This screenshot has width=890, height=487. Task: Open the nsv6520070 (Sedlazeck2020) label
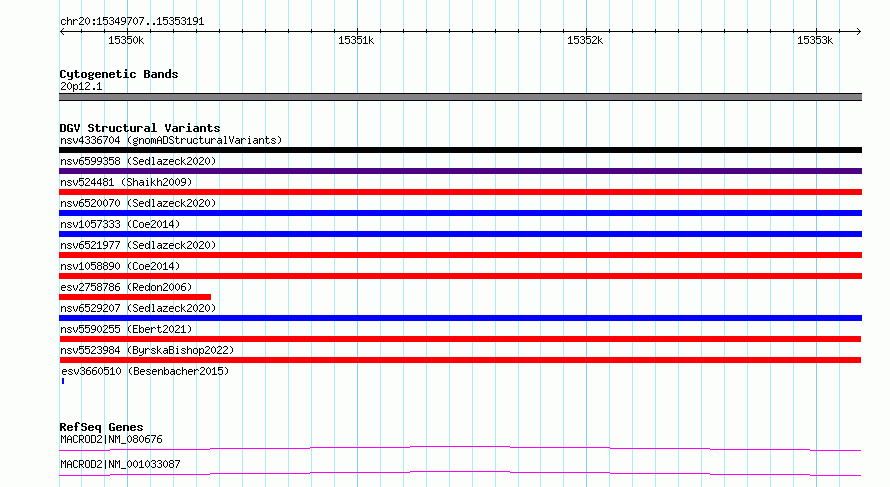(138, 203)
